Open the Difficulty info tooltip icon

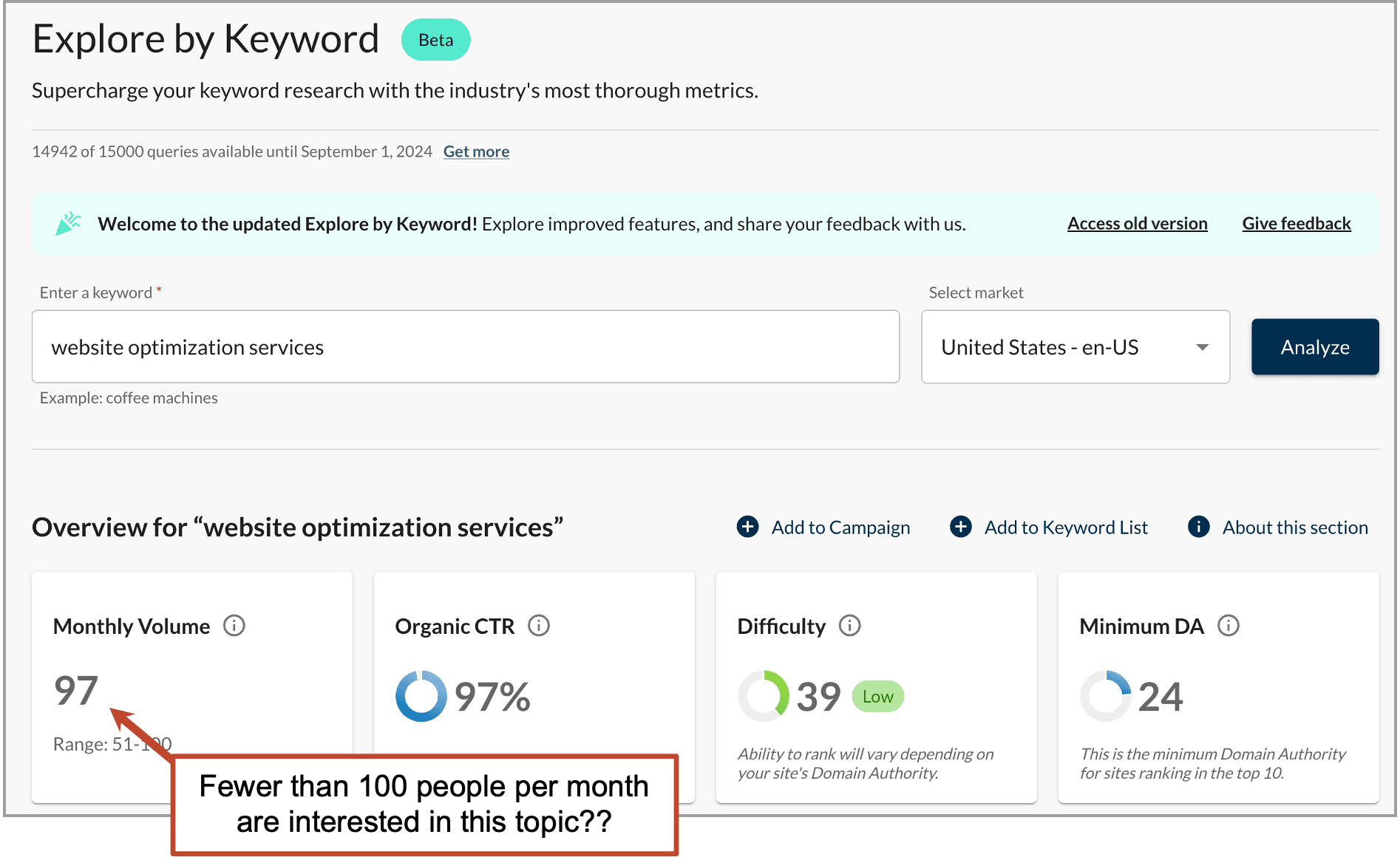click(850, 626)
